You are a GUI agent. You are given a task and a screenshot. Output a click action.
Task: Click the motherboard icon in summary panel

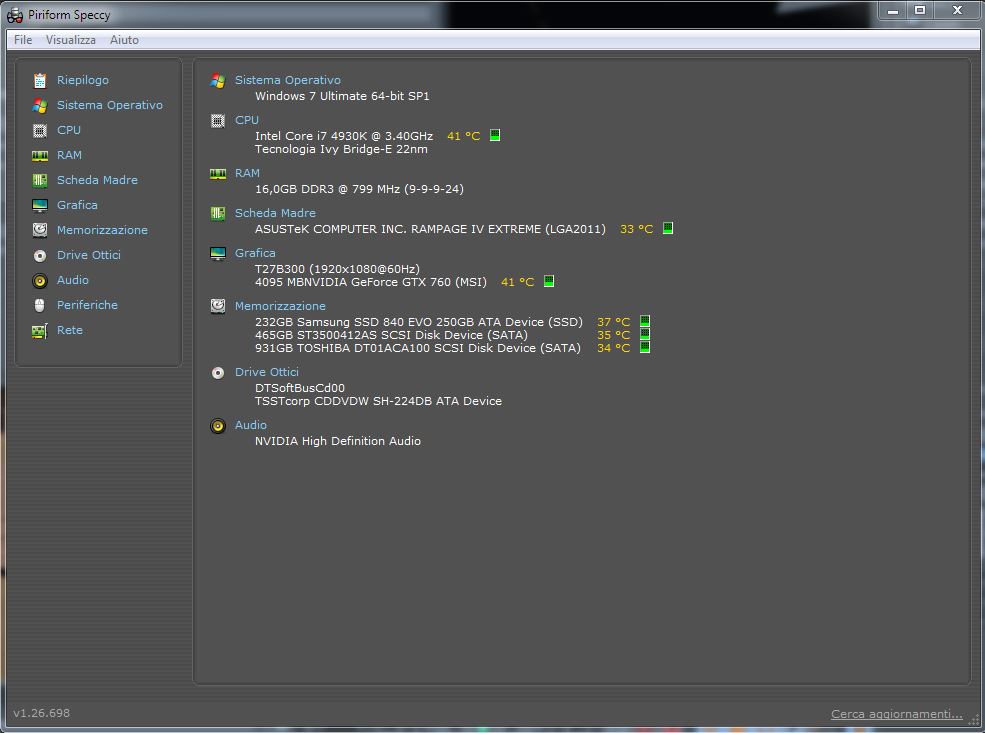point(218,214)
